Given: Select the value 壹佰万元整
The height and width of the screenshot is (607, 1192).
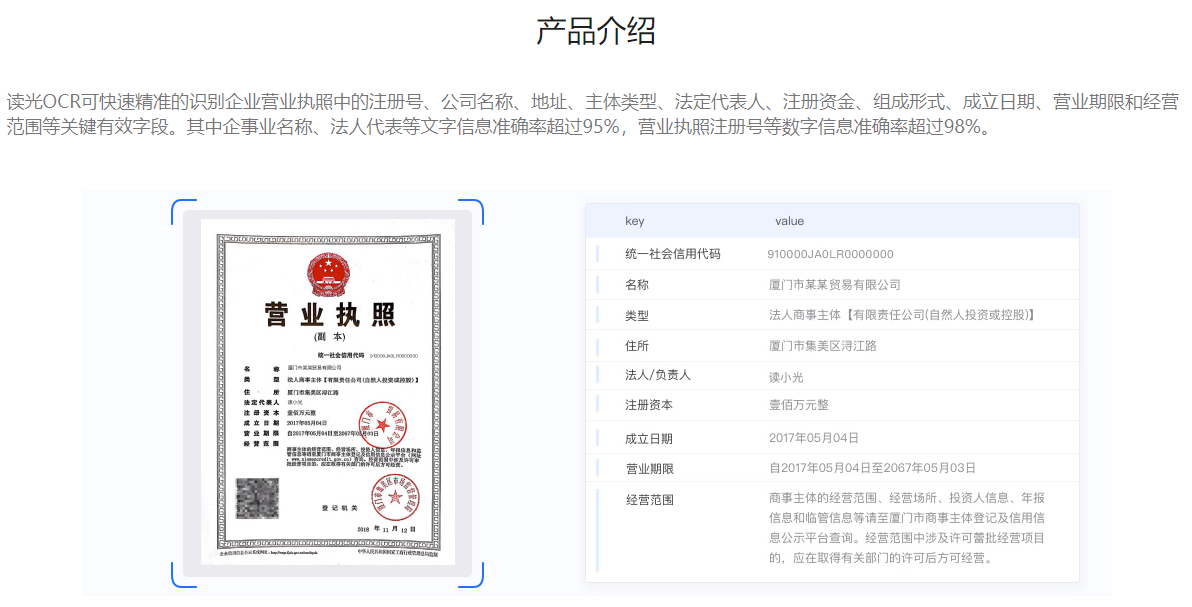Looking at the screenshot, I should point(798,405).
